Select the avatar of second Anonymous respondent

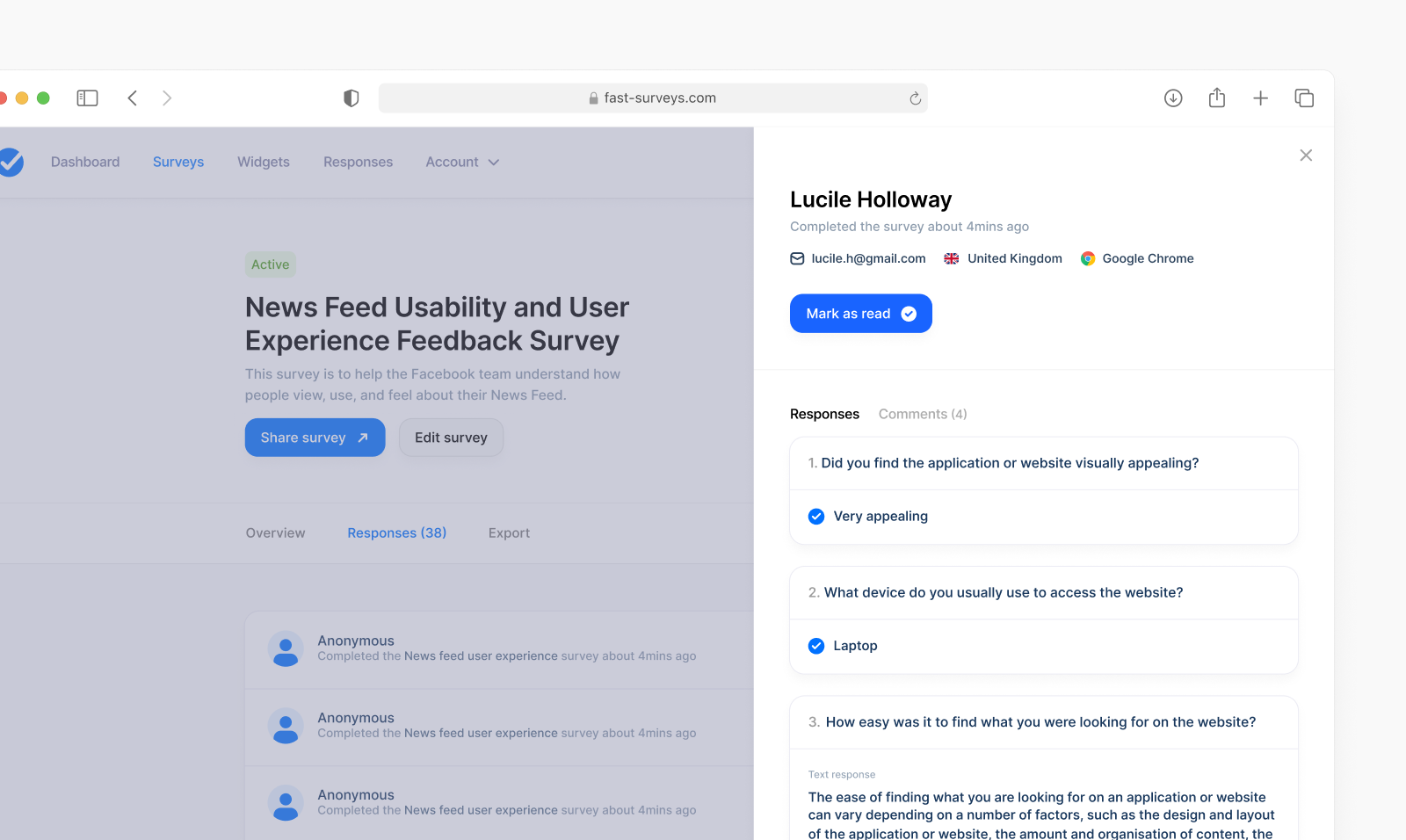pos(286,726)
